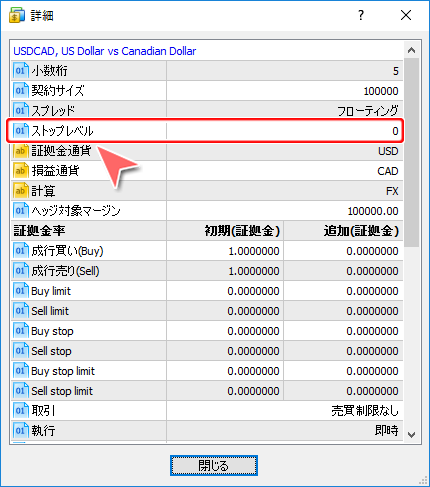The height and width of the screenshot is (487, 430).
Task: Click the Buy limit row icon
Action: click(21, 291)
